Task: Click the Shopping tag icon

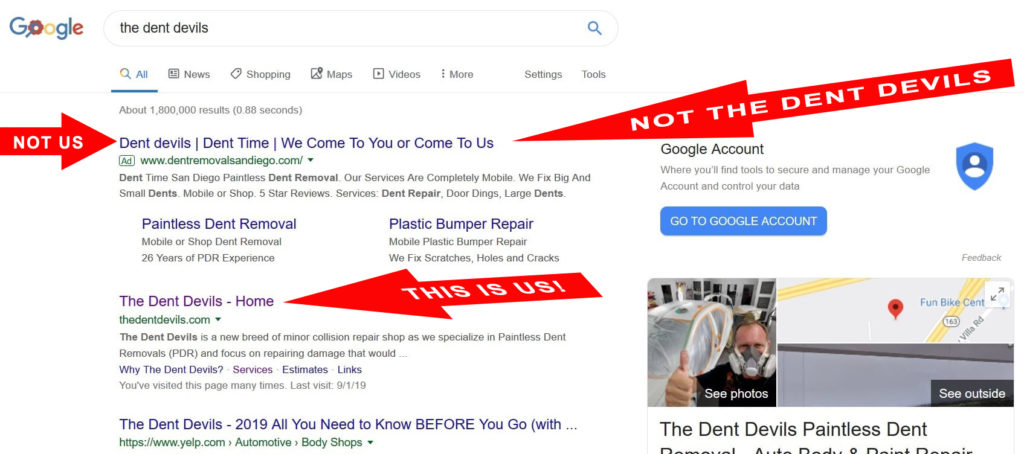Action: tap(236, 74)
